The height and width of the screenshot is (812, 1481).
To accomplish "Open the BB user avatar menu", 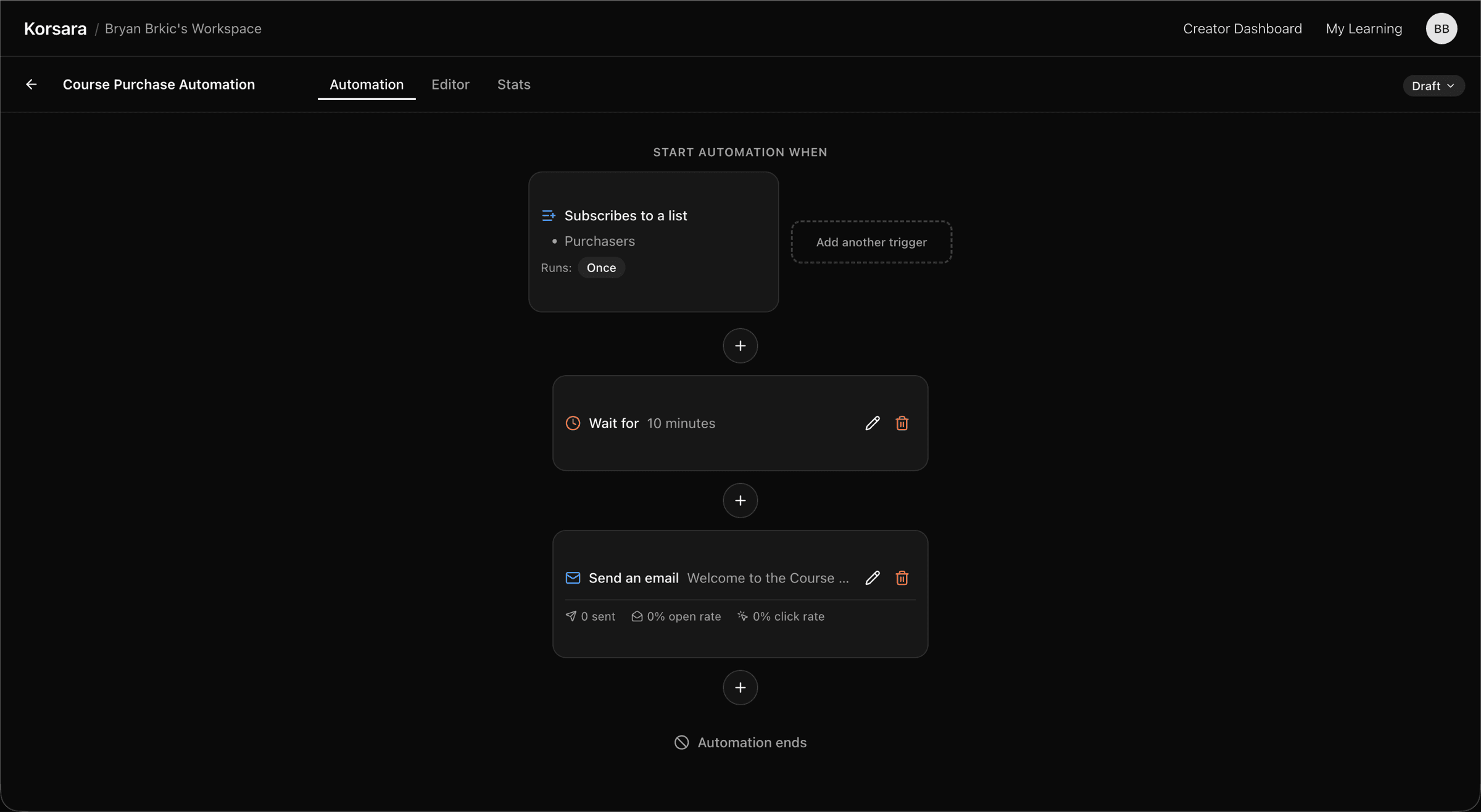I will click(x=1441, y=29).
